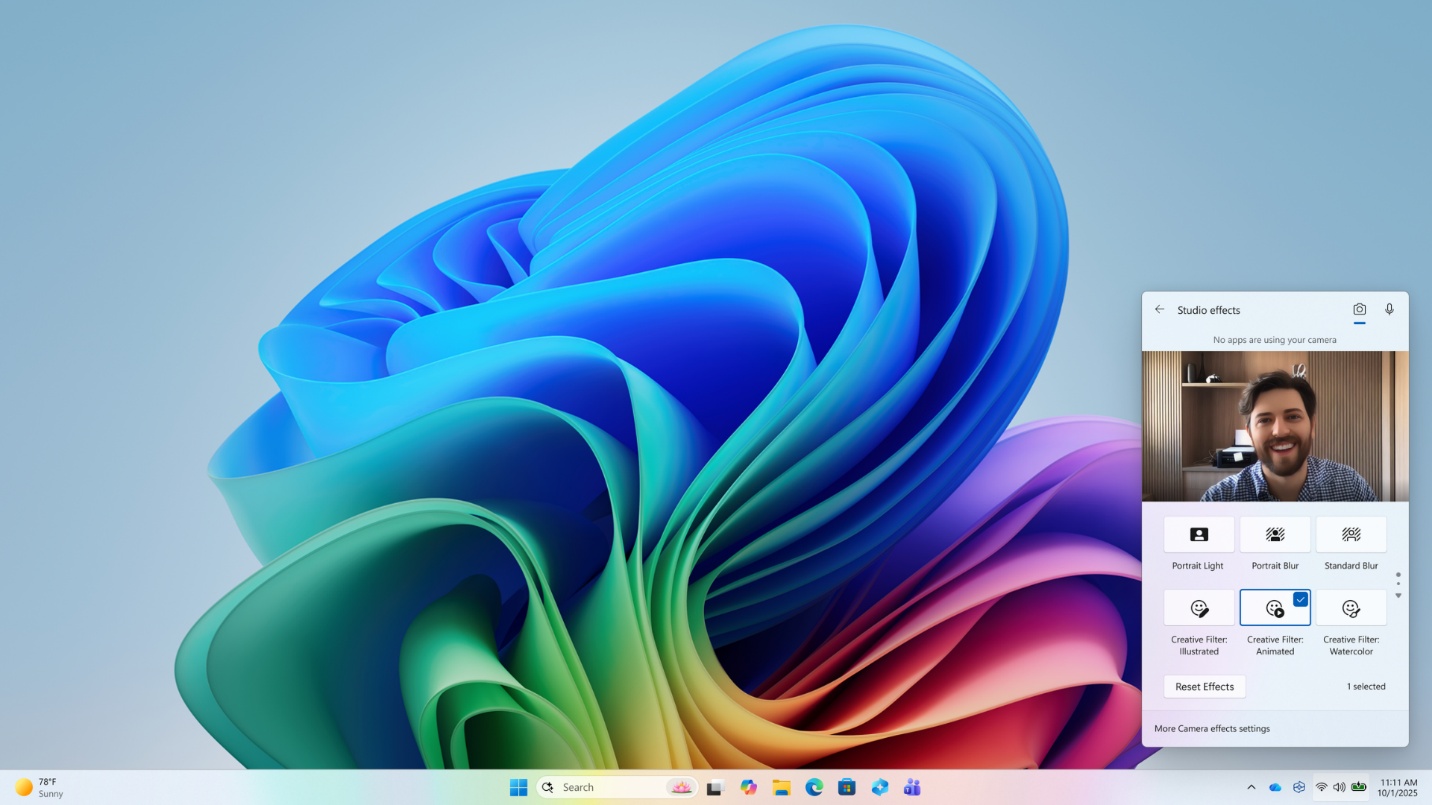This screenshot has height=805, width=1432.
Task: Enable the Standard Blur effect
Action: (1351, 534)
